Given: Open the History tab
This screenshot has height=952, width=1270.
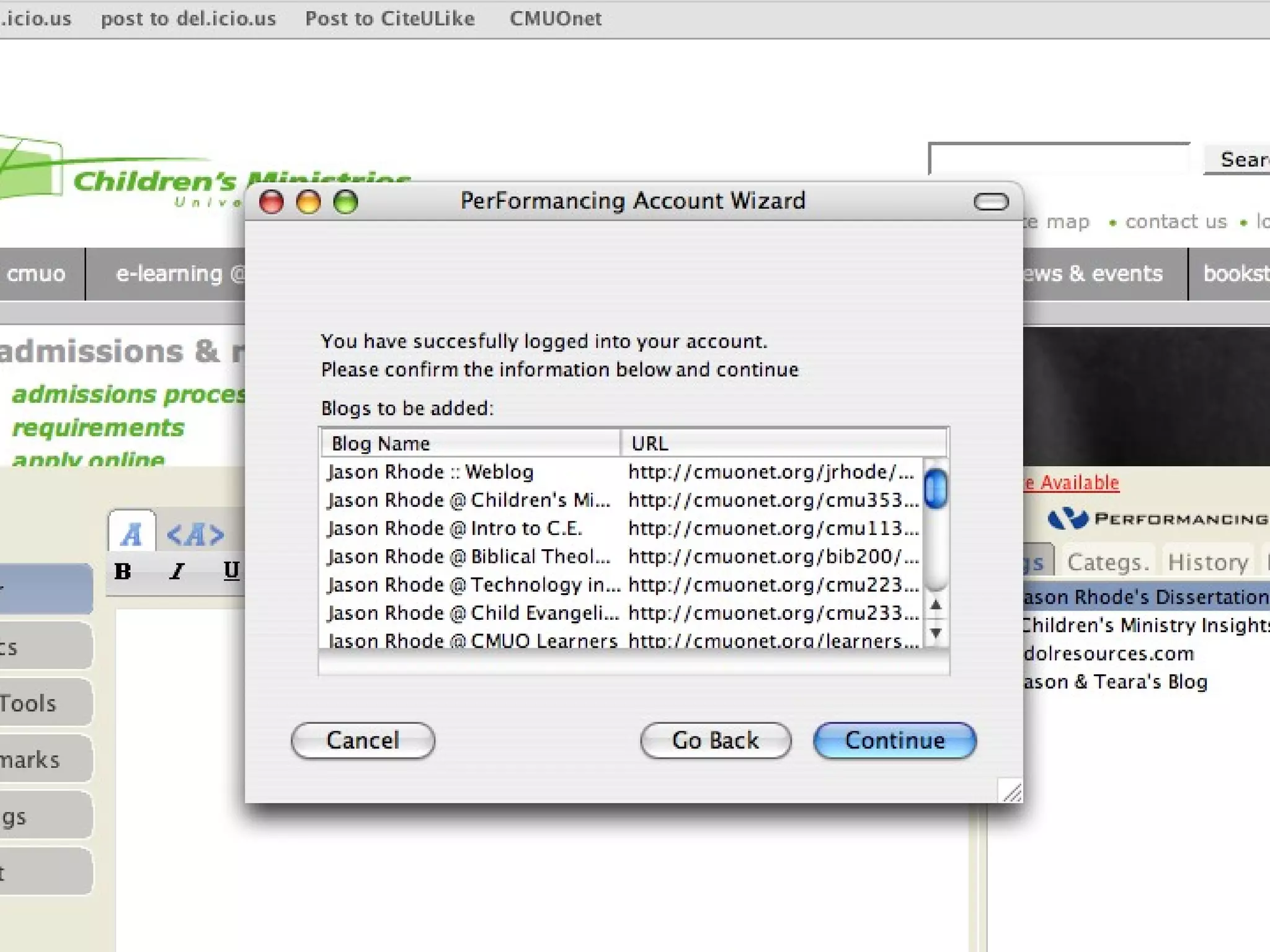Looking at the screenshot, I should (1207, 562).
